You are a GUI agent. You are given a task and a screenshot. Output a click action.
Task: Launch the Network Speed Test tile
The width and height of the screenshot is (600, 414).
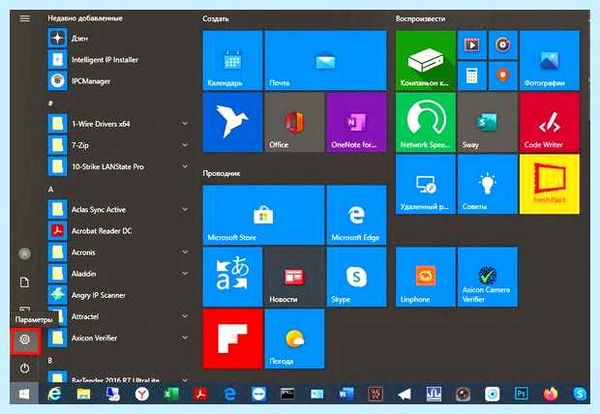point(426,122)
